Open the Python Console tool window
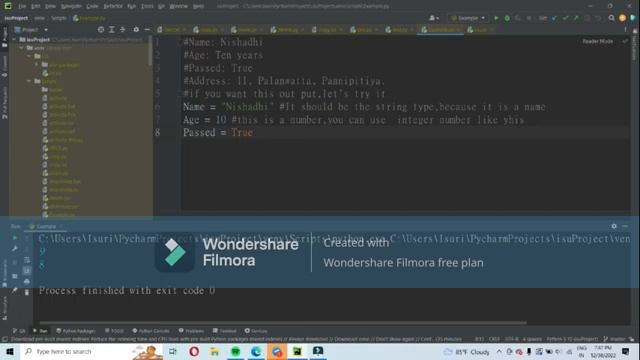The width and height of the screenshot is (640, 360). click(151, 331)
